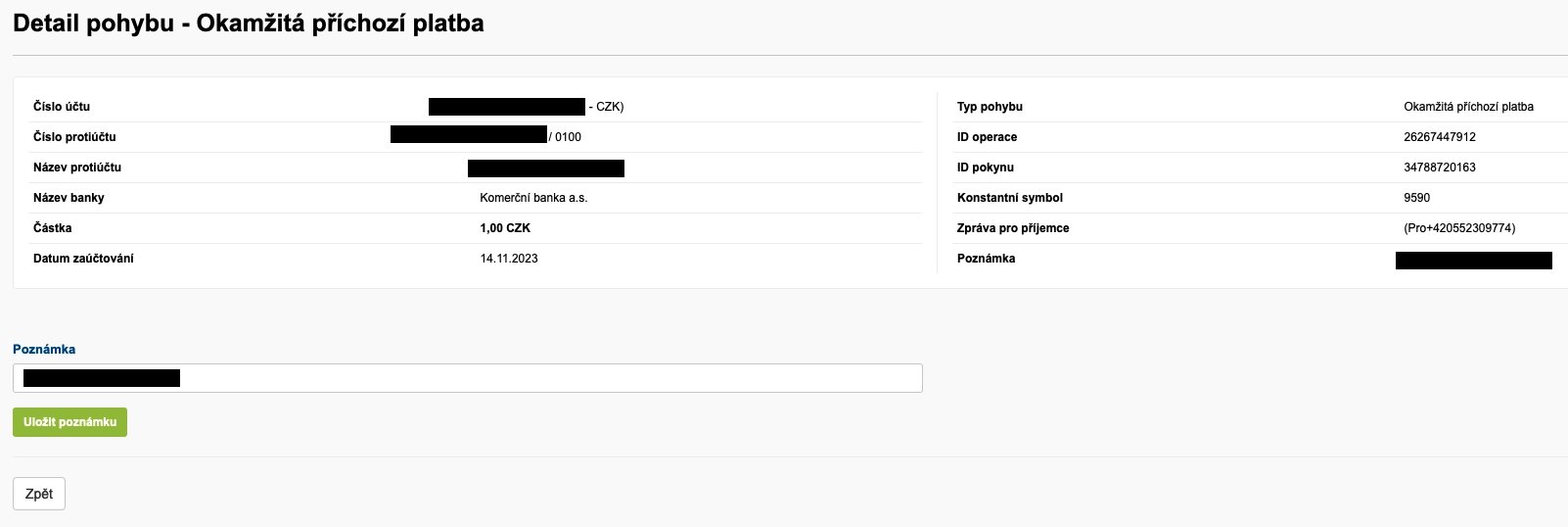Click the bank code 0100 text
The height and width of the screenshot is (527, 1568).
566,137
